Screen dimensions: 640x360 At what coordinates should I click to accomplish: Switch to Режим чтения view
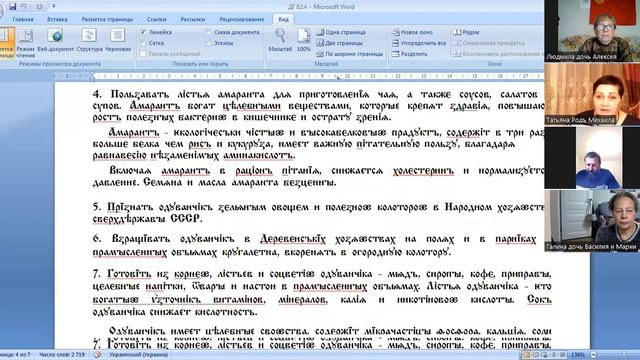[x=26, y=43]
